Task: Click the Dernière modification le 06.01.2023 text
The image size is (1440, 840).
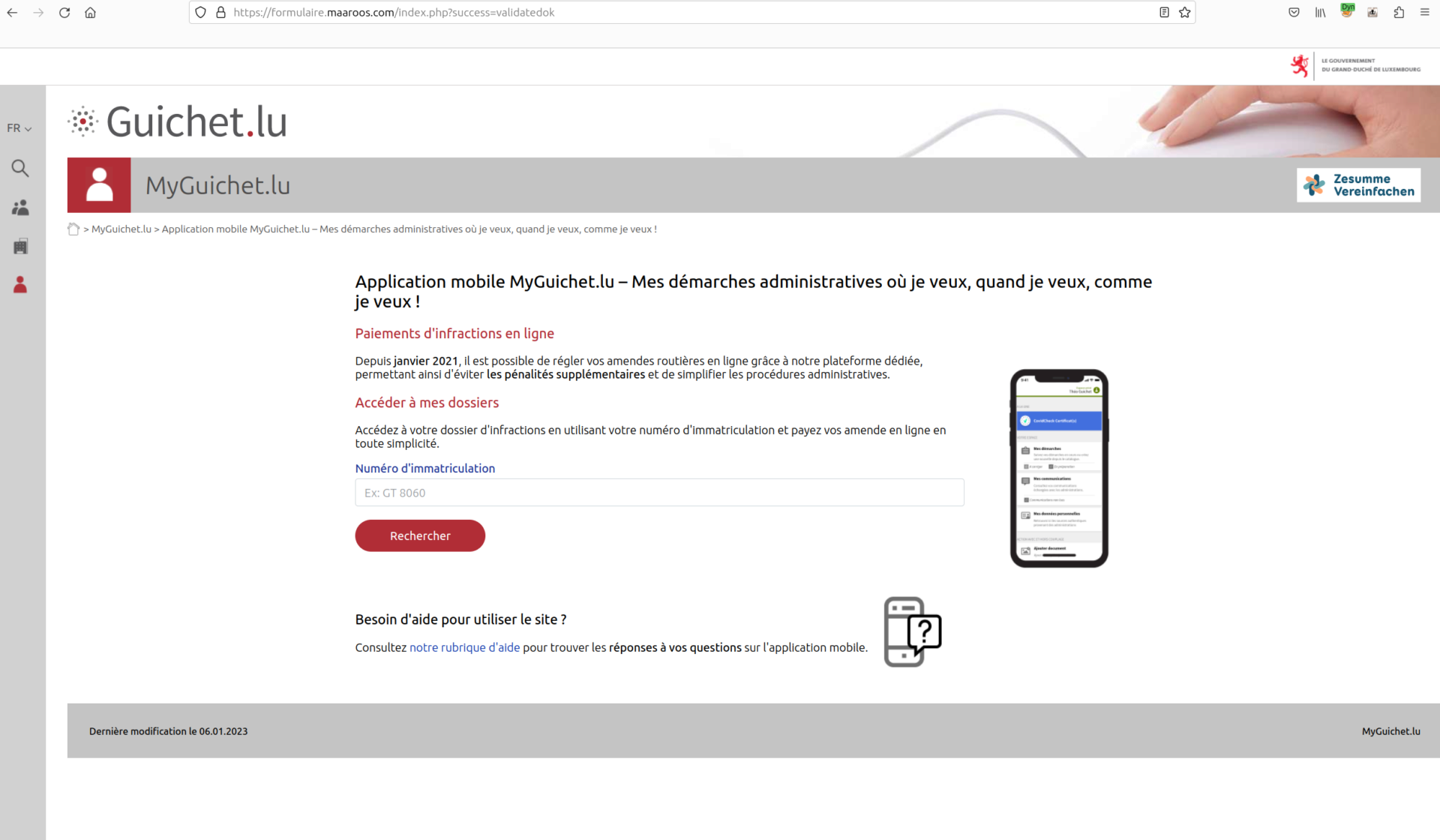Action: pyautogui.click(x=168, y=731)
